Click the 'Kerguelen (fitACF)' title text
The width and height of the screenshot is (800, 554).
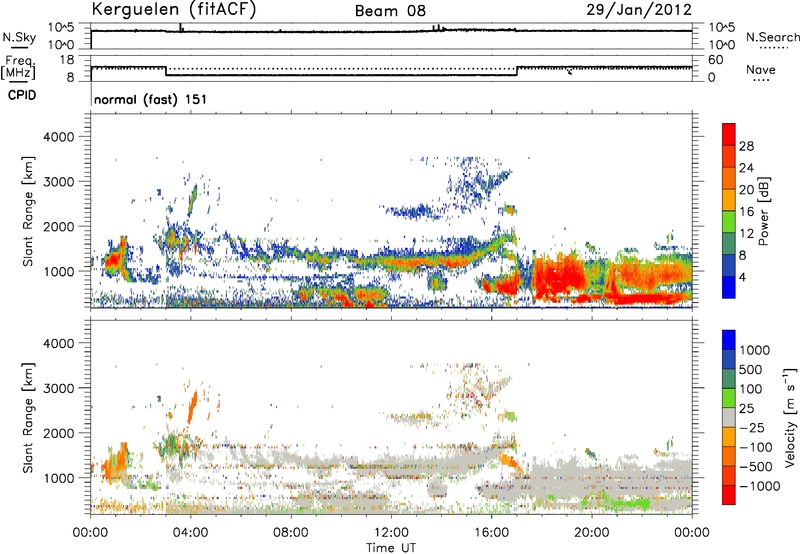173,9
